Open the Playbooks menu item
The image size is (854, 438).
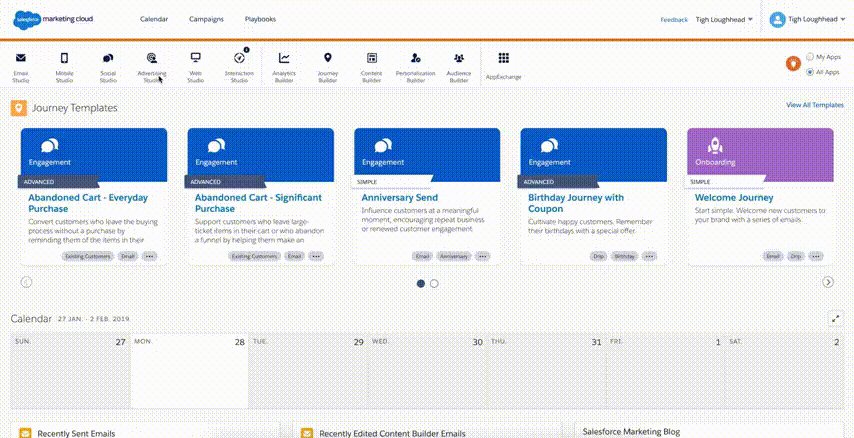point(260,19)
